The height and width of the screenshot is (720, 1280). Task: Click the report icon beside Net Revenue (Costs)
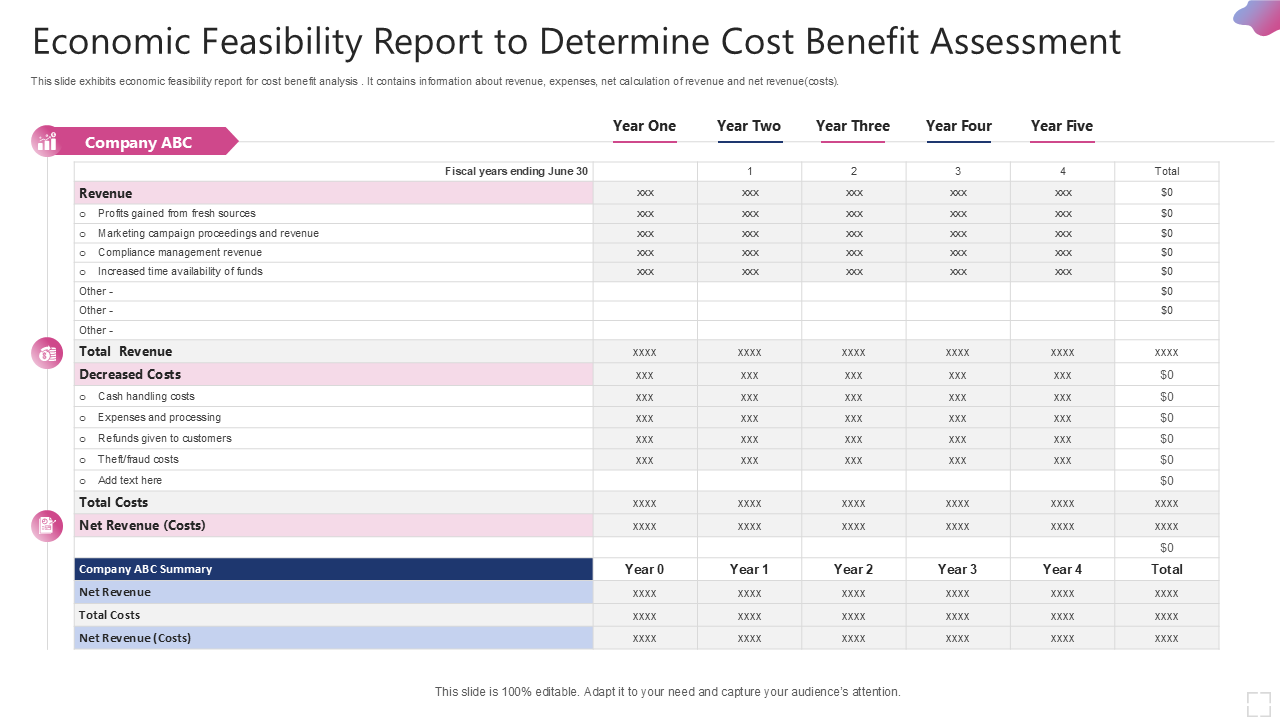coord(47,525)
